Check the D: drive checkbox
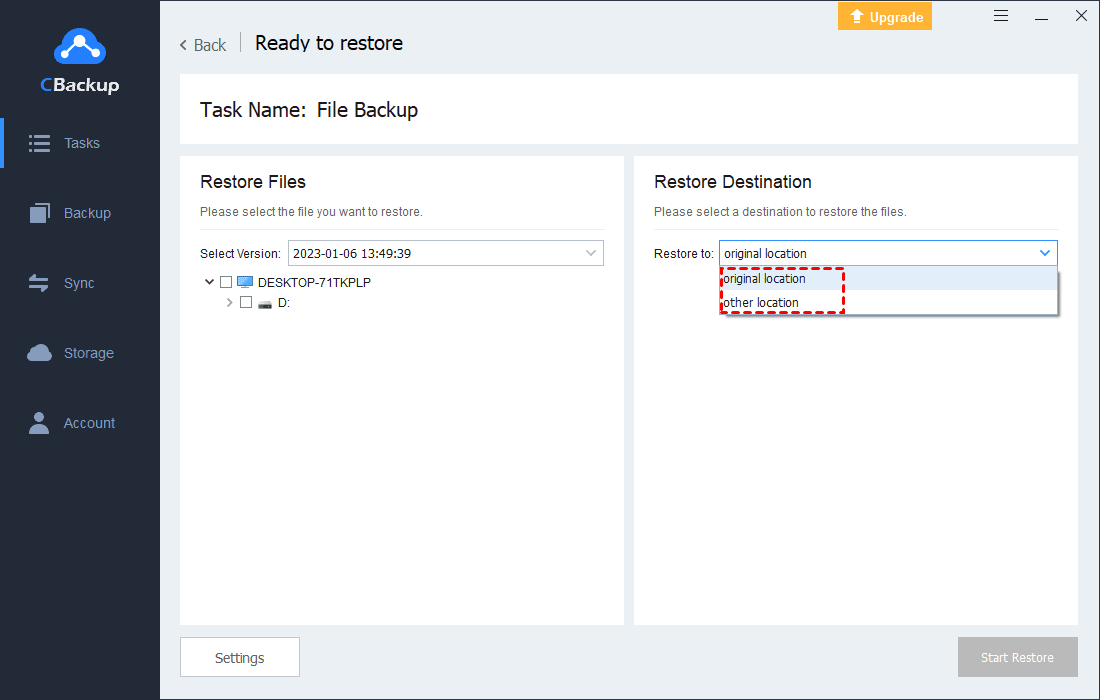Image resolution: width=1100 pixels, height=700 pixels. 246,302
